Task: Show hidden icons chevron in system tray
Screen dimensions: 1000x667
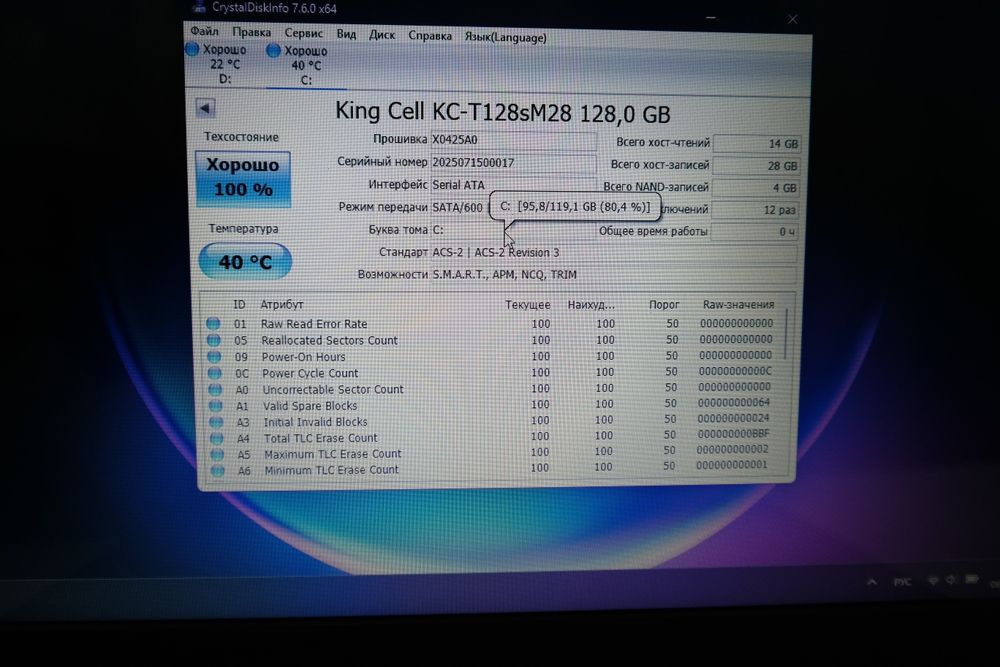Action: click(x=871, y=582)
